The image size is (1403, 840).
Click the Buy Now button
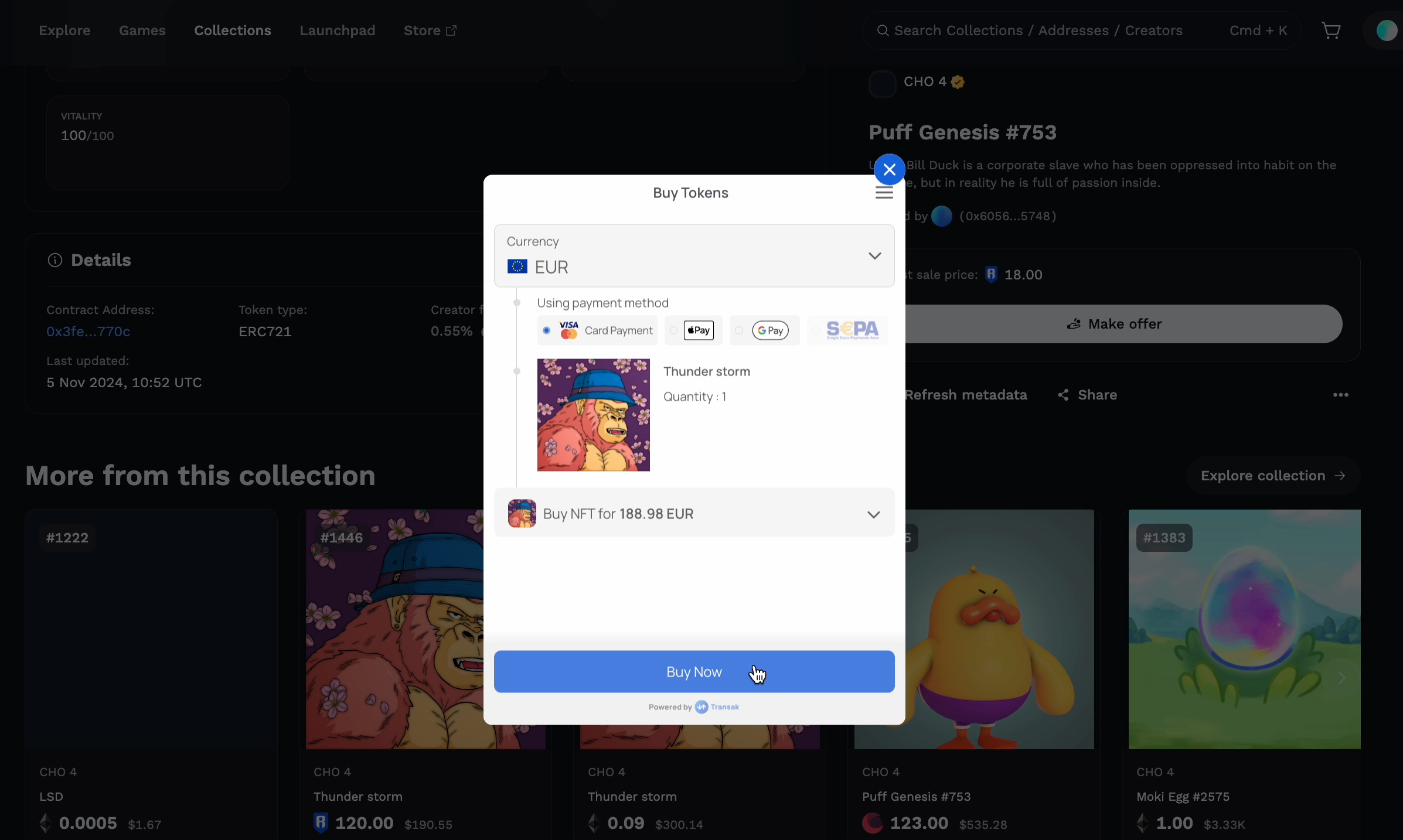tap(694, 672)
